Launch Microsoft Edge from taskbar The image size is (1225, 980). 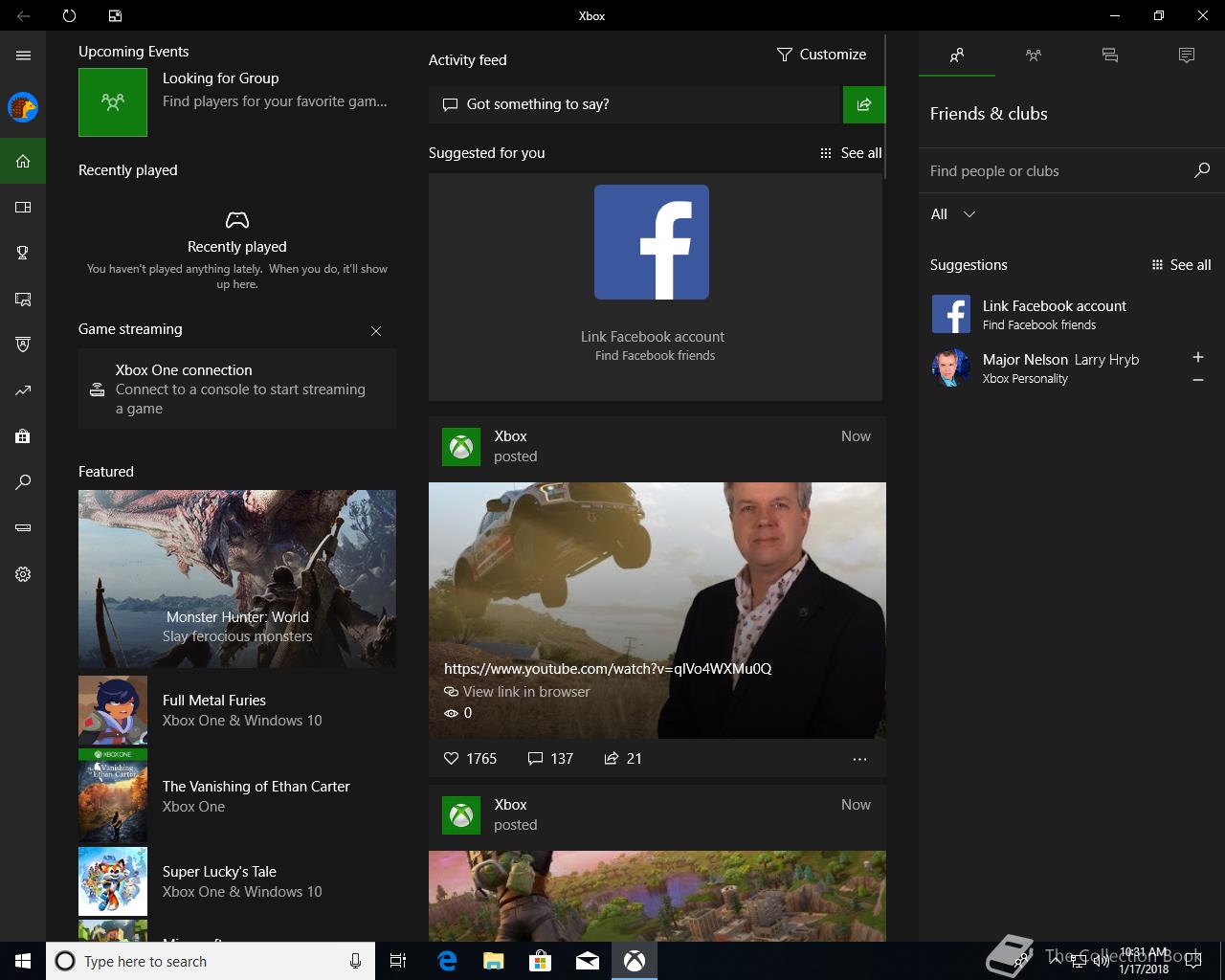[446, 961]
